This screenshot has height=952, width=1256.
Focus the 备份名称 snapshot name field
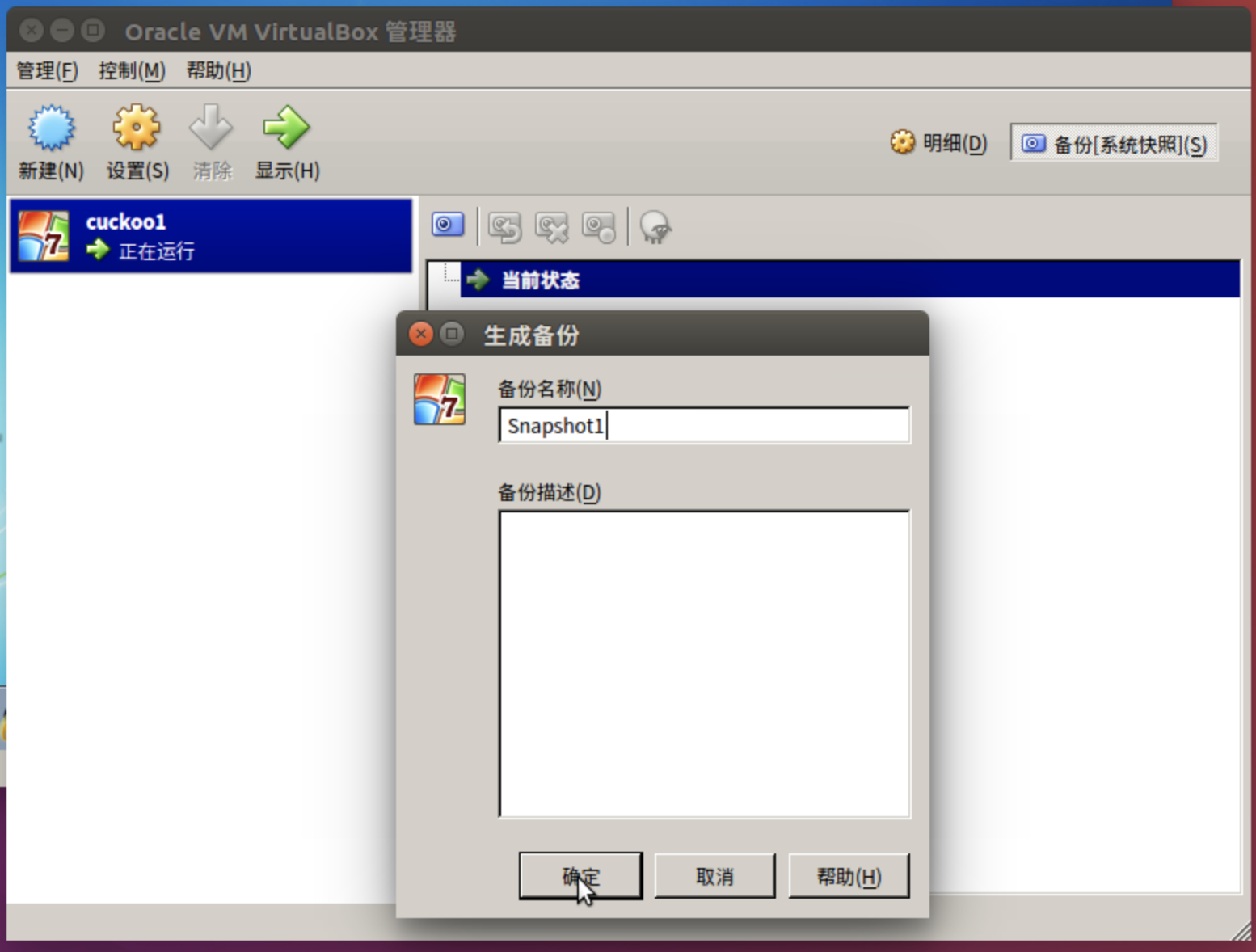click(704, 425)
